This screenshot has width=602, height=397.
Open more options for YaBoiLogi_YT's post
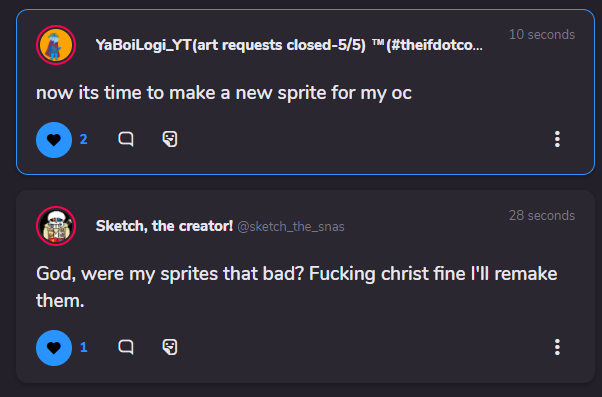557,139
